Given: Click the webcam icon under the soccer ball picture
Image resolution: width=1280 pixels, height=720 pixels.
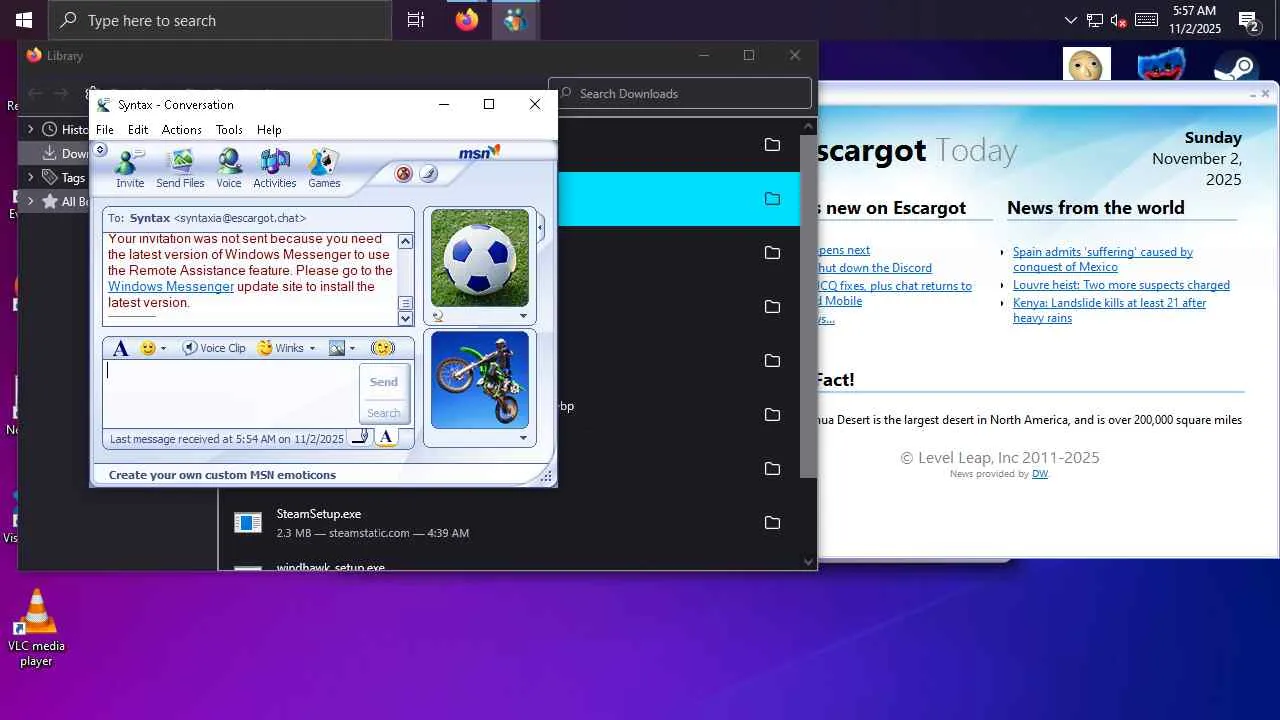Looking at the screenshot, I should click(x=437, y=316).
